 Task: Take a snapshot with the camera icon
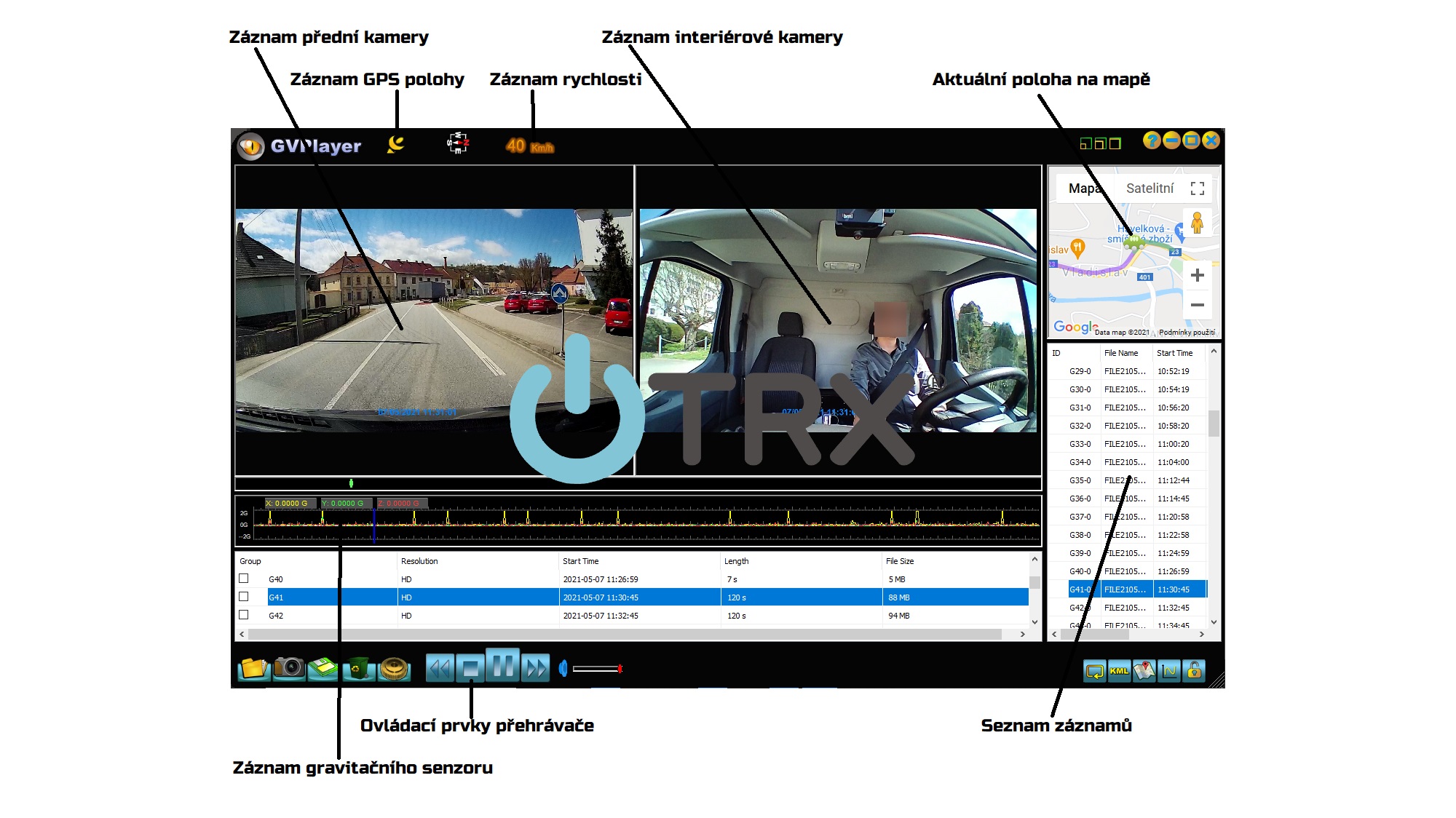[289, 667]
